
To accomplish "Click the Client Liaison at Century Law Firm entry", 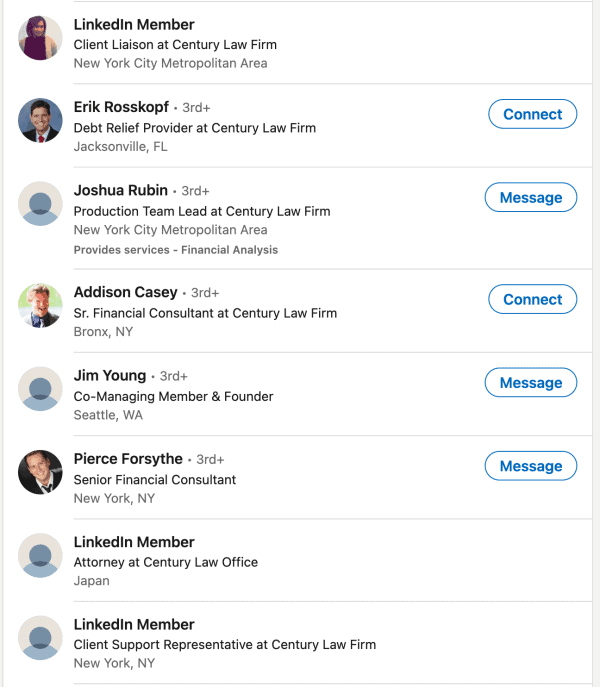I will pos(175,44).
